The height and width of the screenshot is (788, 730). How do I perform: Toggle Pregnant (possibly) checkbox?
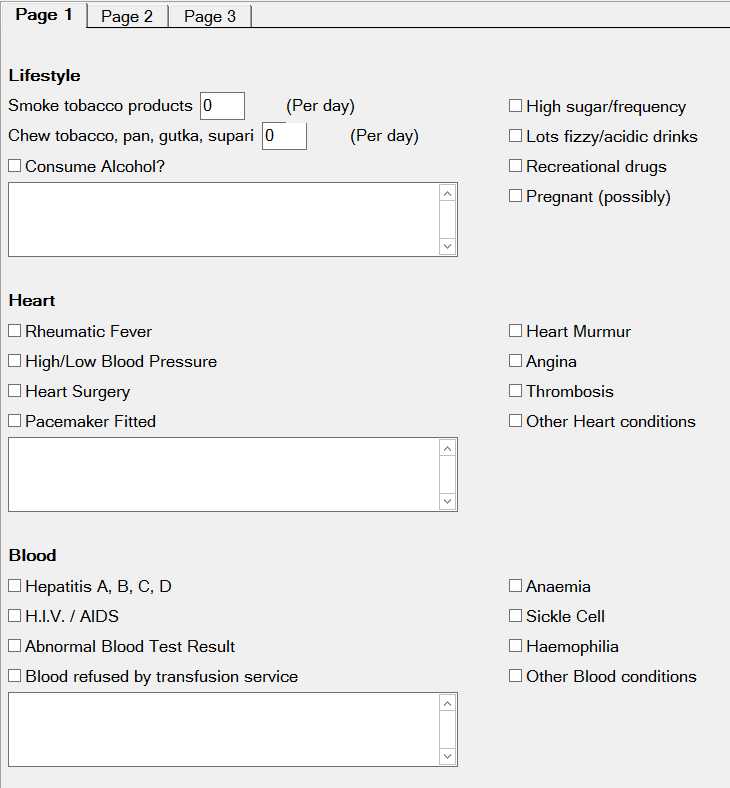(516, 196)
